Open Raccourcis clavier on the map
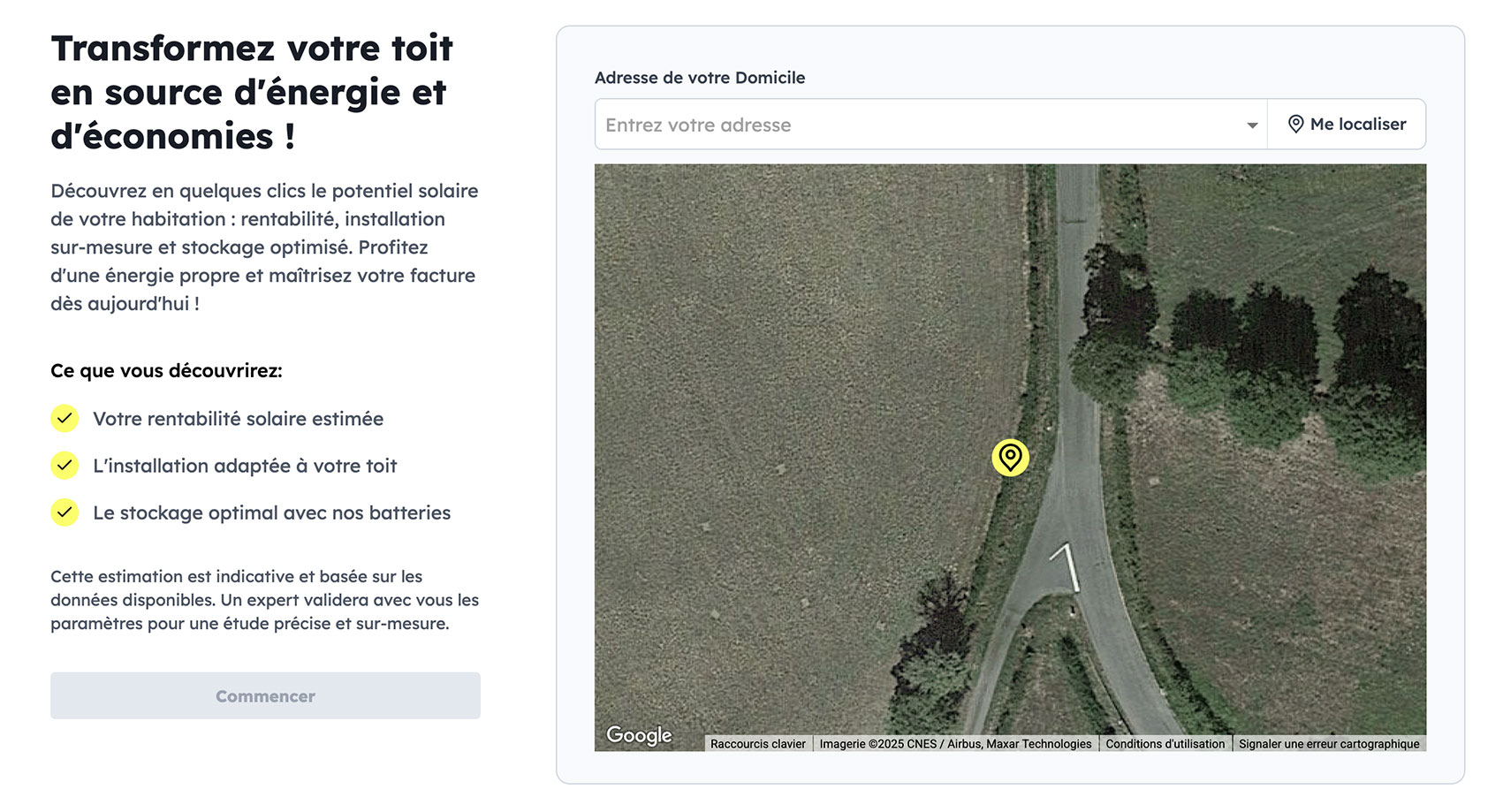 758,744
